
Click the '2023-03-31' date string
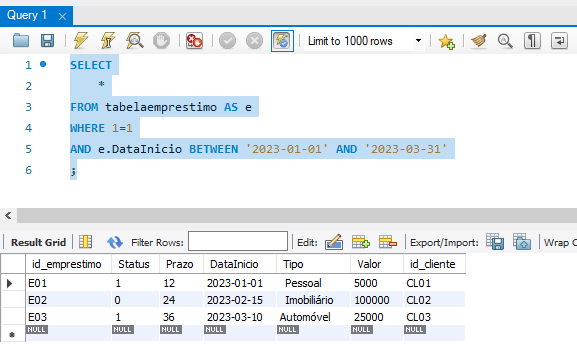coord(406,149)
